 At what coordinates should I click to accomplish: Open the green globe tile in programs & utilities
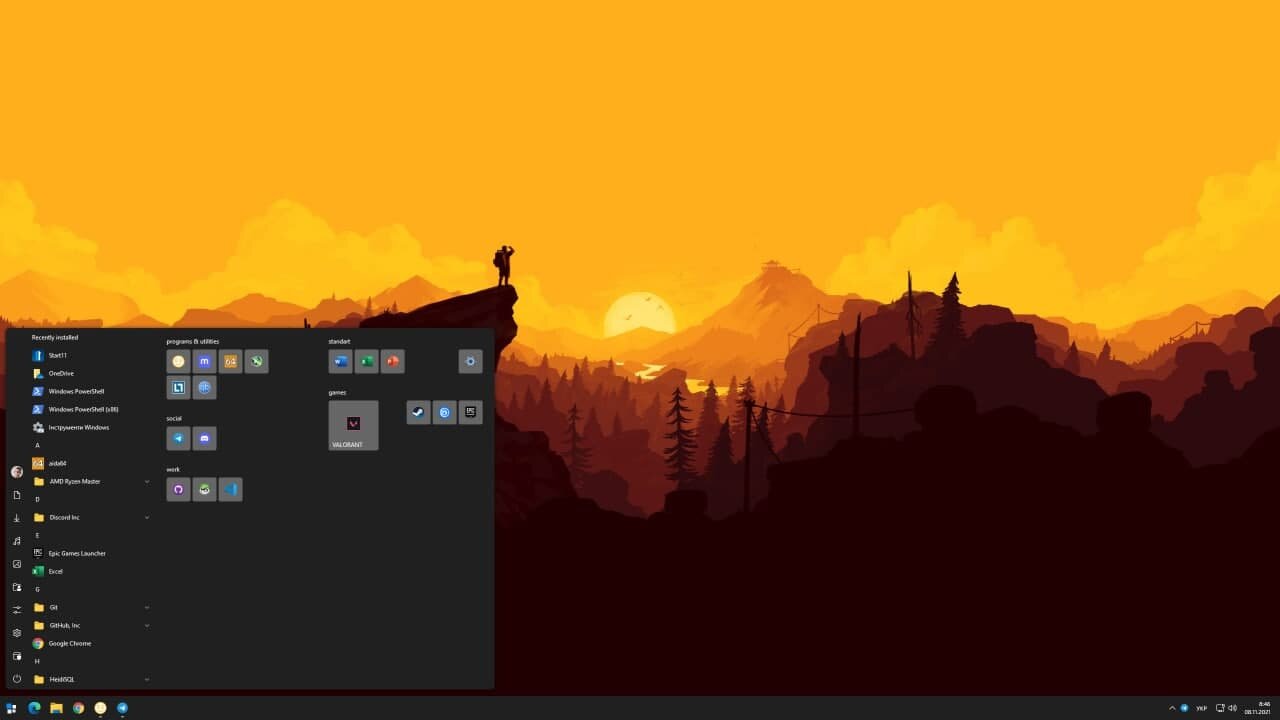[257, 361]
